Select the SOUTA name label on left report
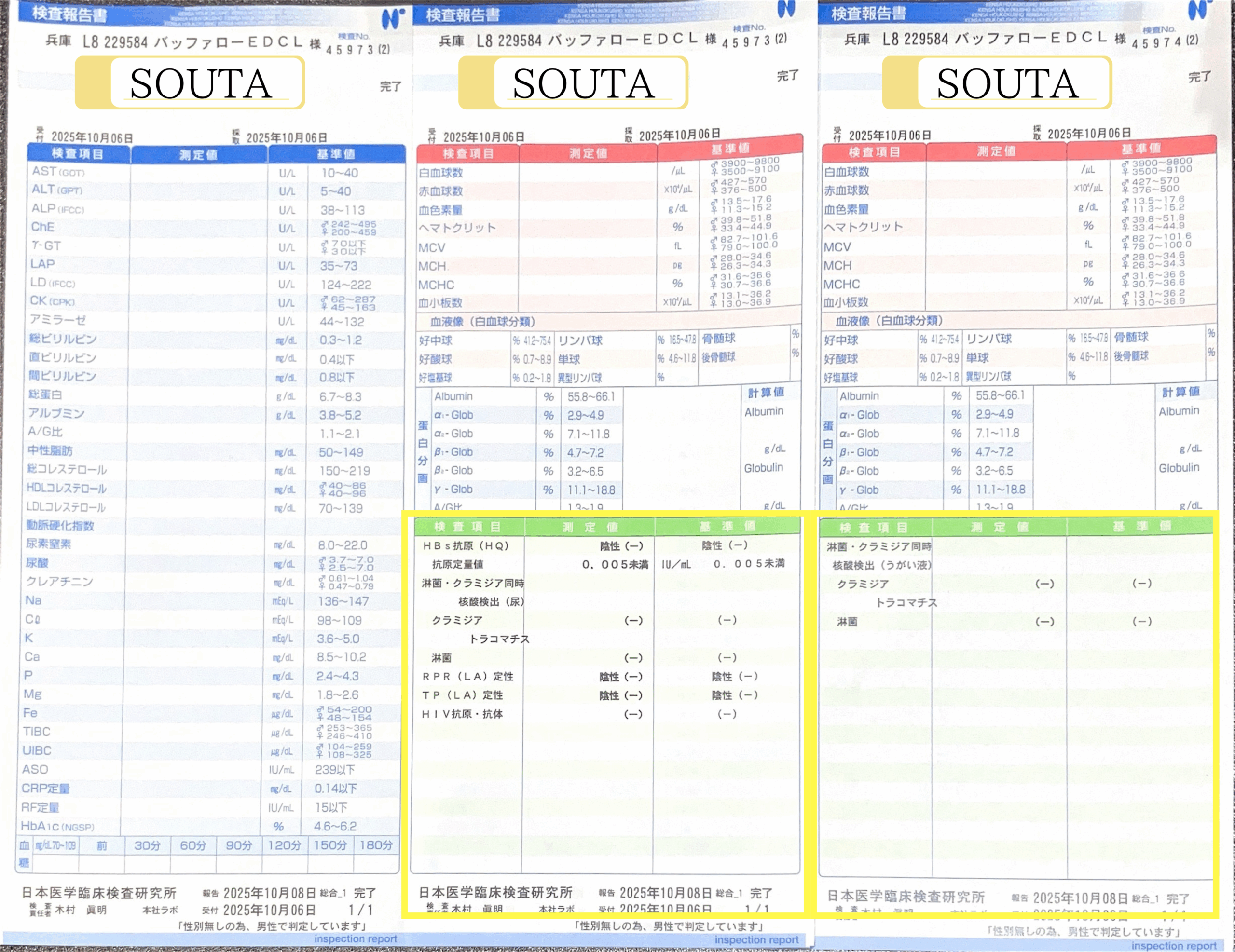This screenshot has height=952, width=1235. click(x=201, y=83)
